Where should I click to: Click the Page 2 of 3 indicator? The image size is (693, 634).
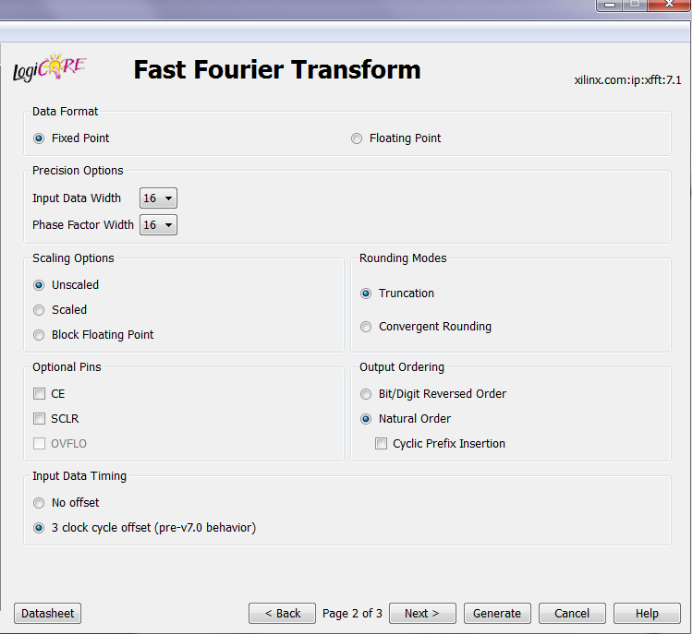pyautogui.click(x=352, y=613)
